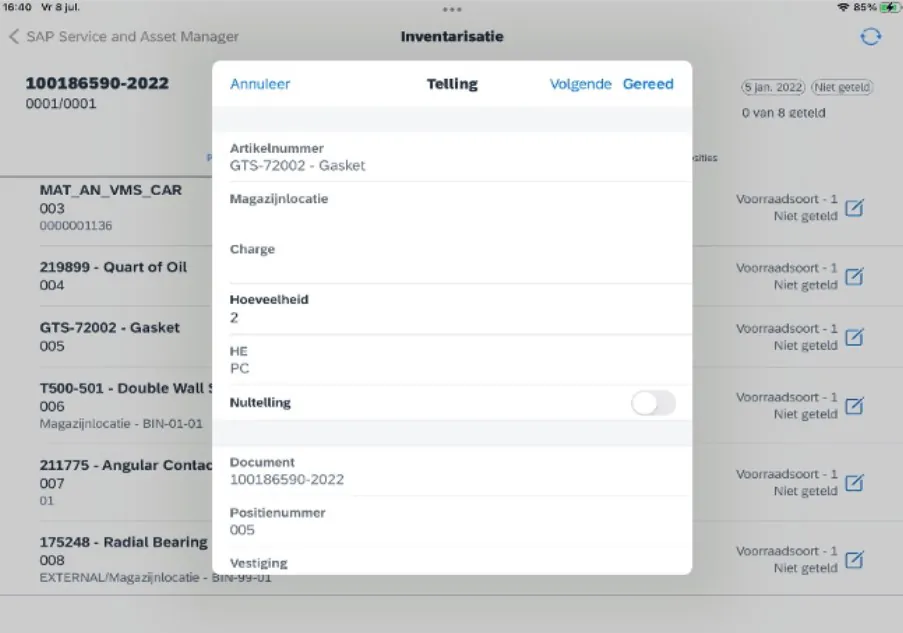Select the 219899 - Quart of Oil row

(x=452, y=276)
